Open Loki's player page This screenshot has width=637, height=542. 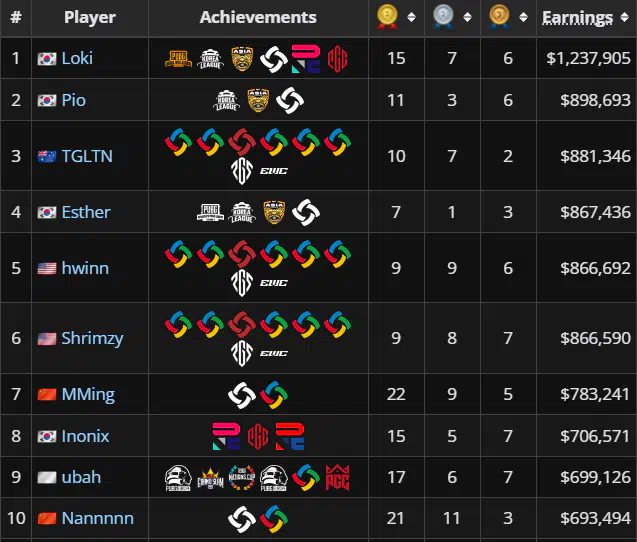coord(77,58)
